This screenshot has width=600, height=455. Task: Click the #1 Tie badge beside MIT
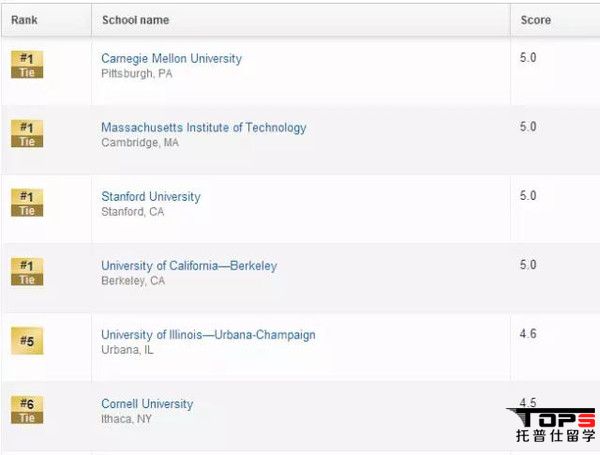27,134
